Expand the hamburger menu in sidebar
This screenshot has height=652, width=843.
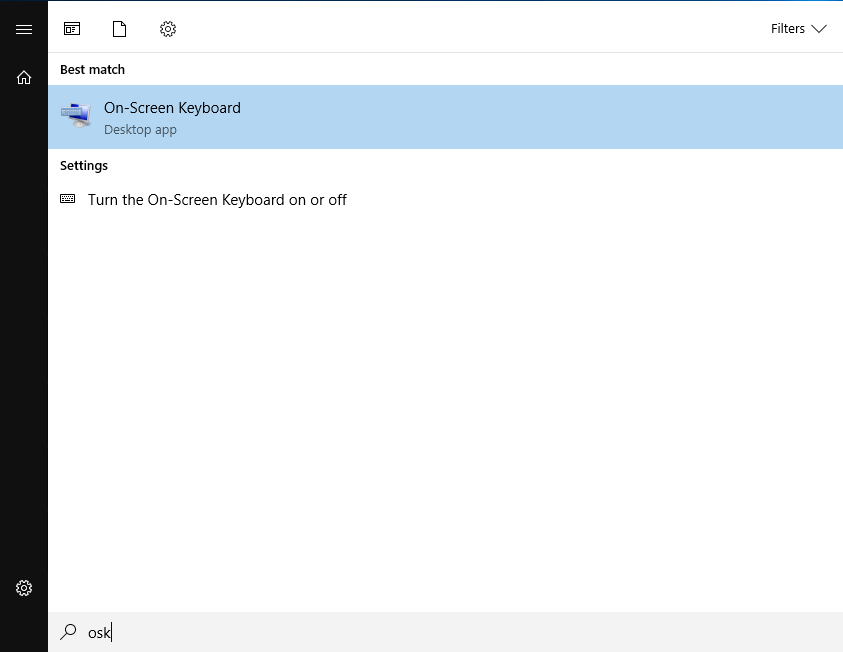click(x=24, y=29)
